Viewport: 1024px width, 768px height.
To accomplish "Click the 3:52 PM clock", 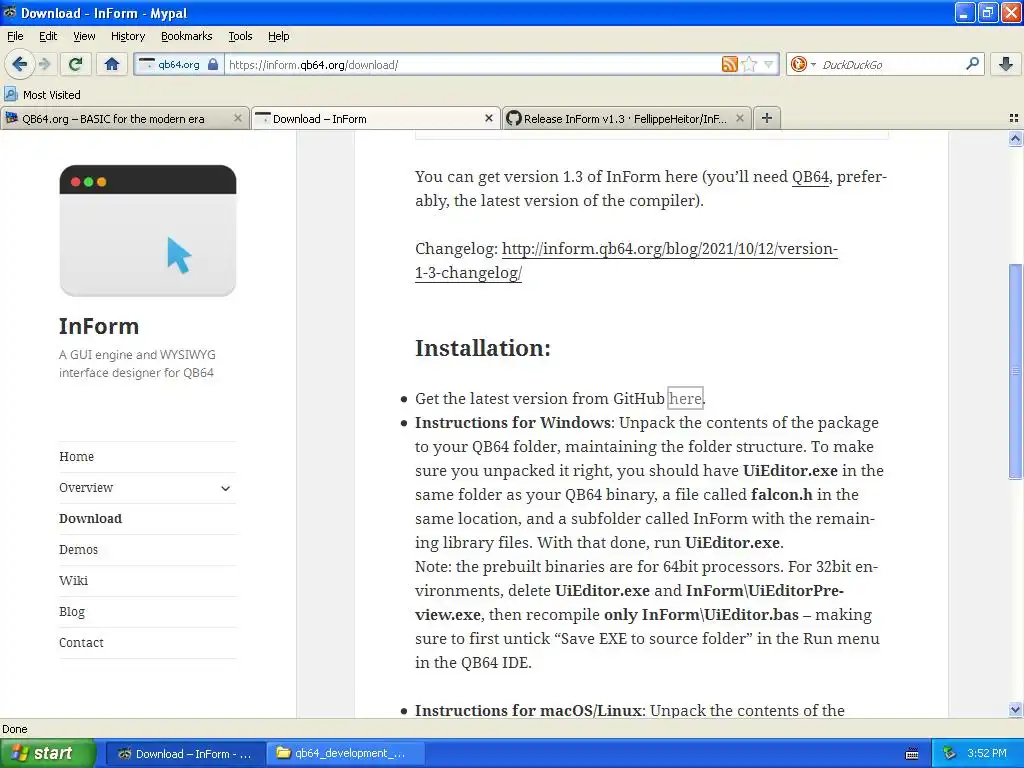I will [987, 754].
